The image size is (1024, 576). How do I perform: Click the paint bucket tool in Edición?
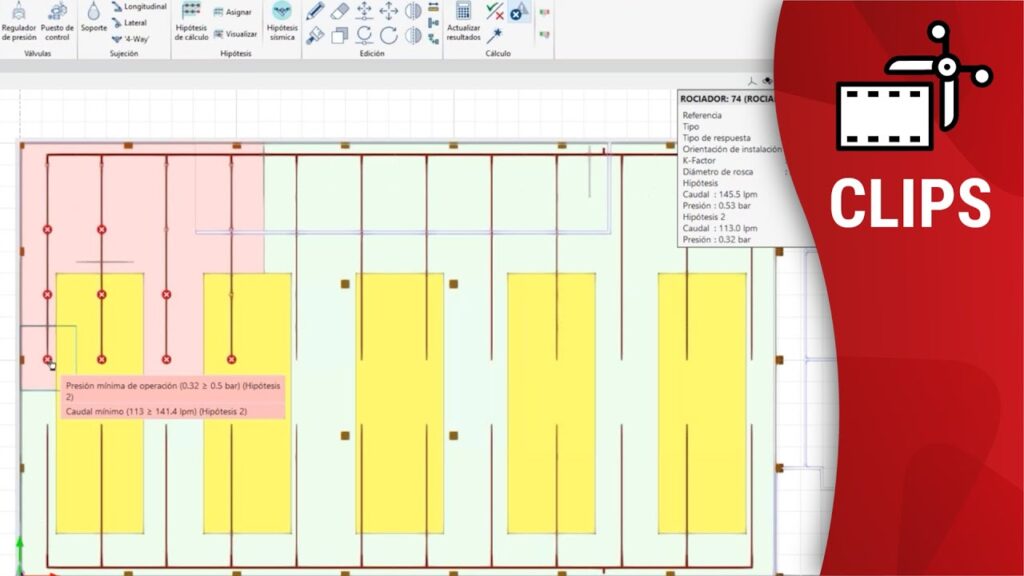coord(315,36)
